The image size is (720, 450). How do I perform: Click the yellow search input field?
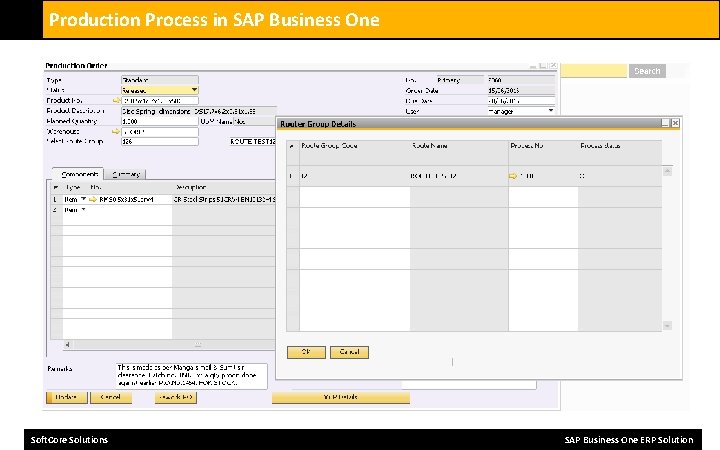click(x=594, y=71)
